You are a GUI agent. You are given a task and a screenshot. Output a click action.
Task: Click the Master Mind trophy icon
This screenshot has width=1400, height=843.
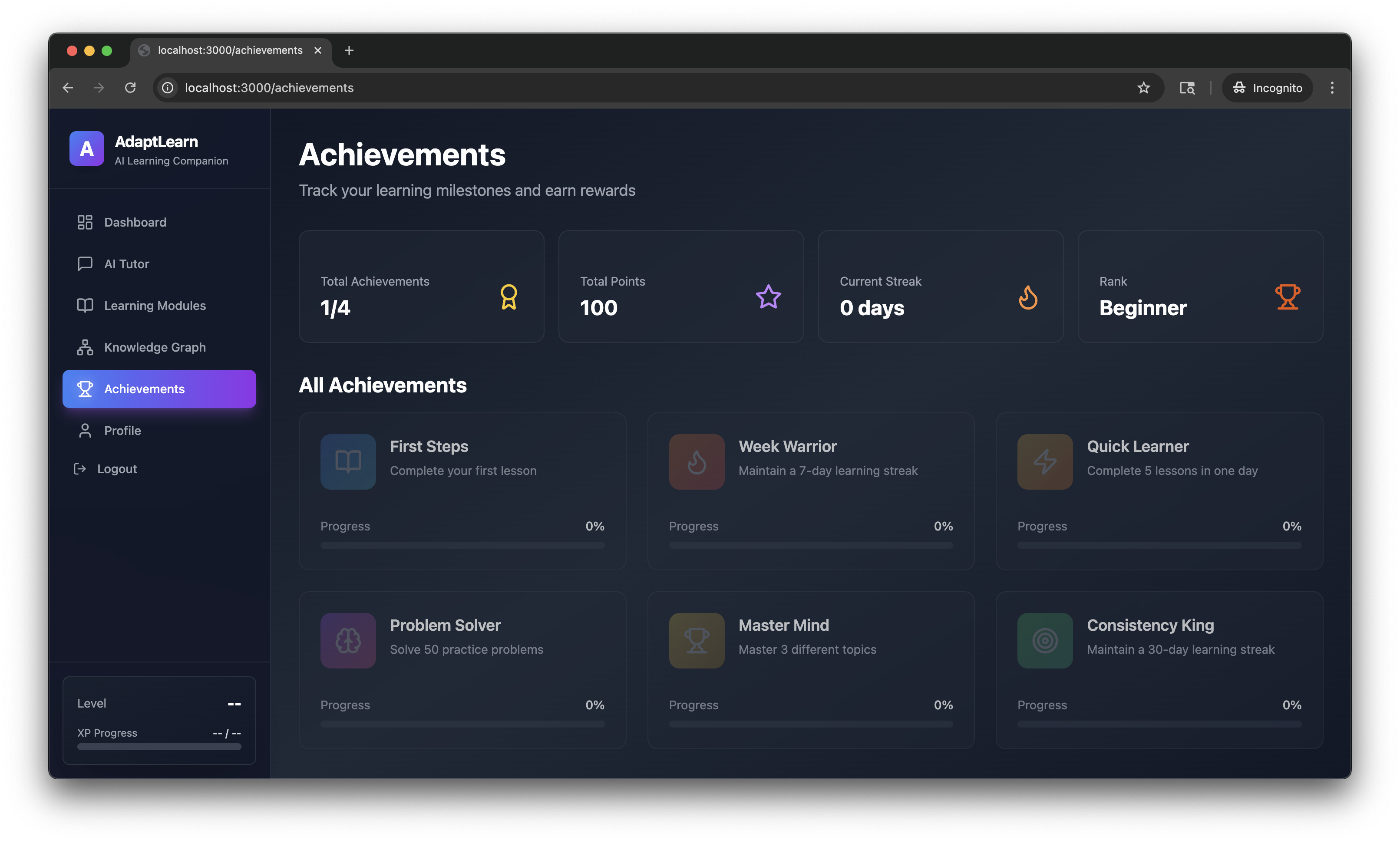696,640
